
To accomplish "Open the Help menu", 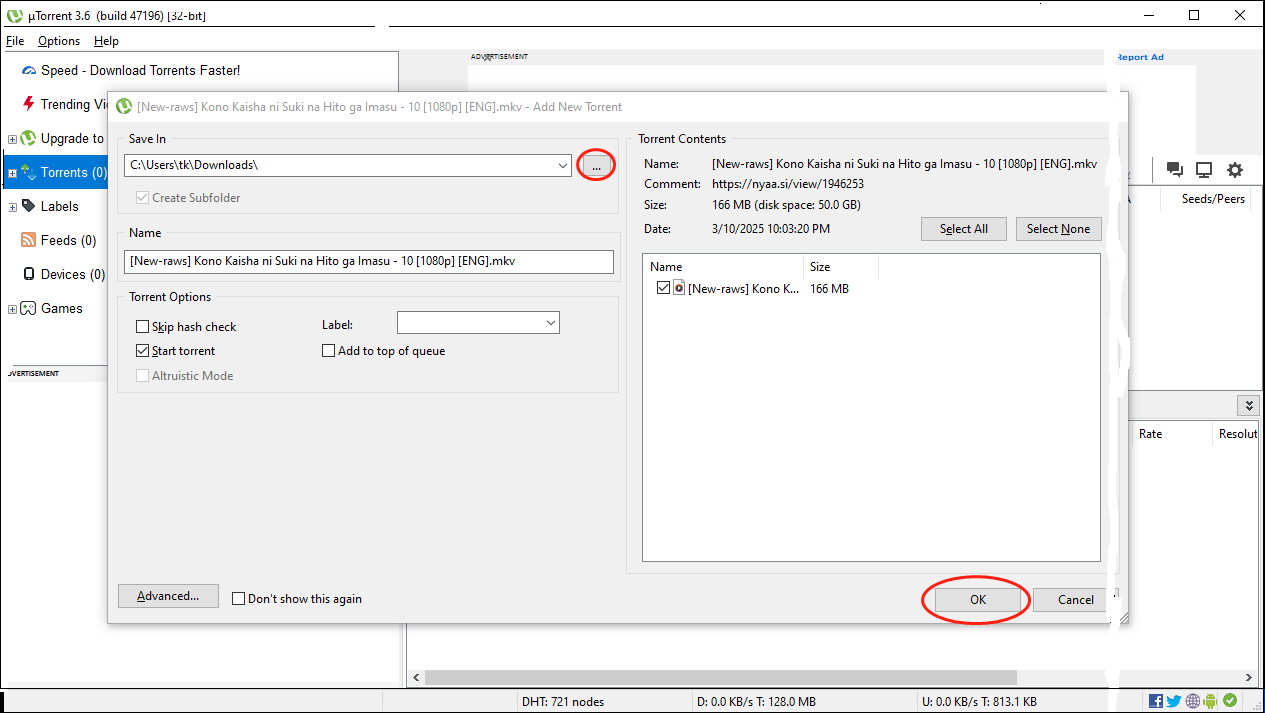I will click(106, 41).
